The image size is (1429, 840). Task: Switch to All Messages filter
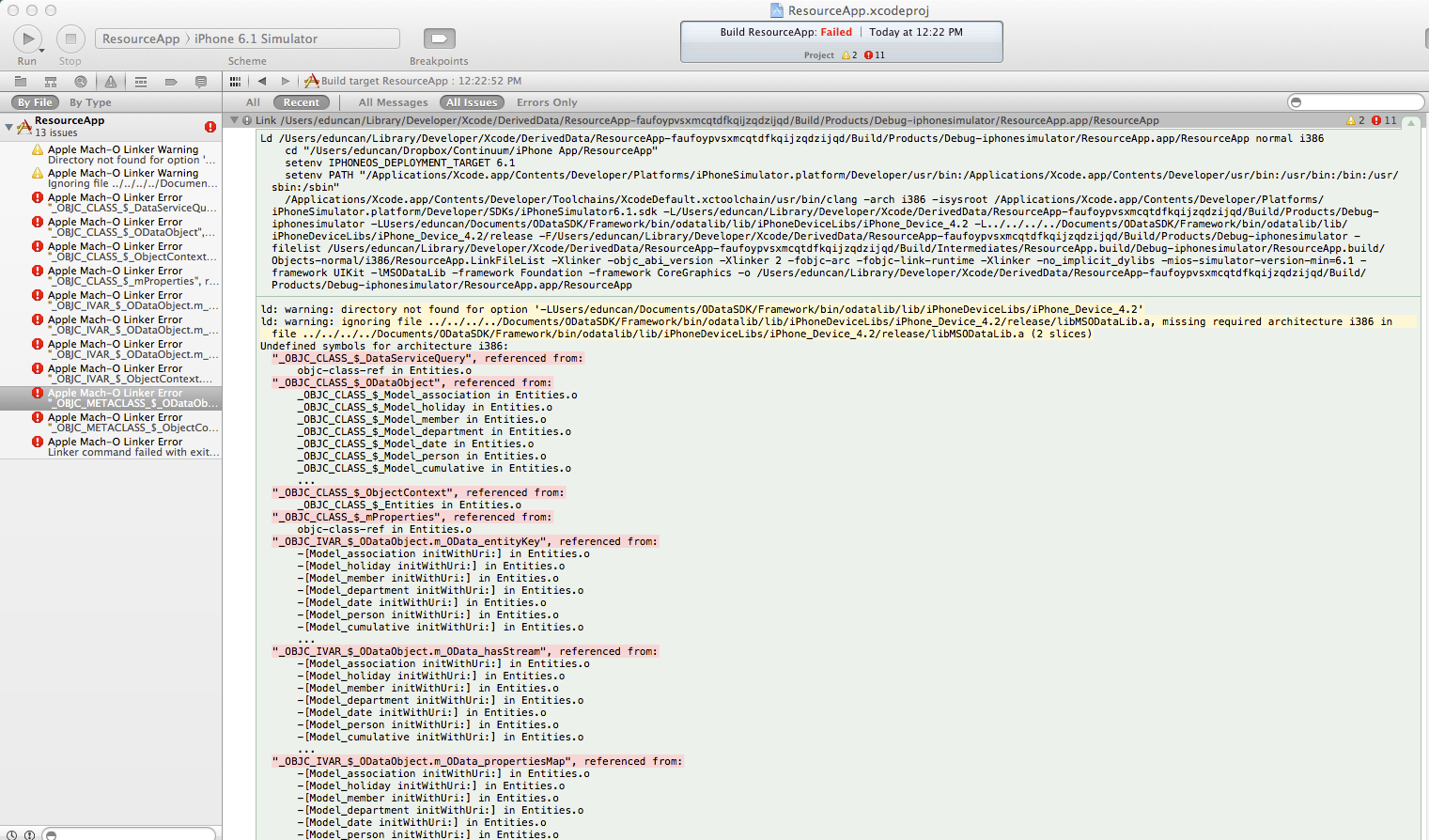click(393, 102)
